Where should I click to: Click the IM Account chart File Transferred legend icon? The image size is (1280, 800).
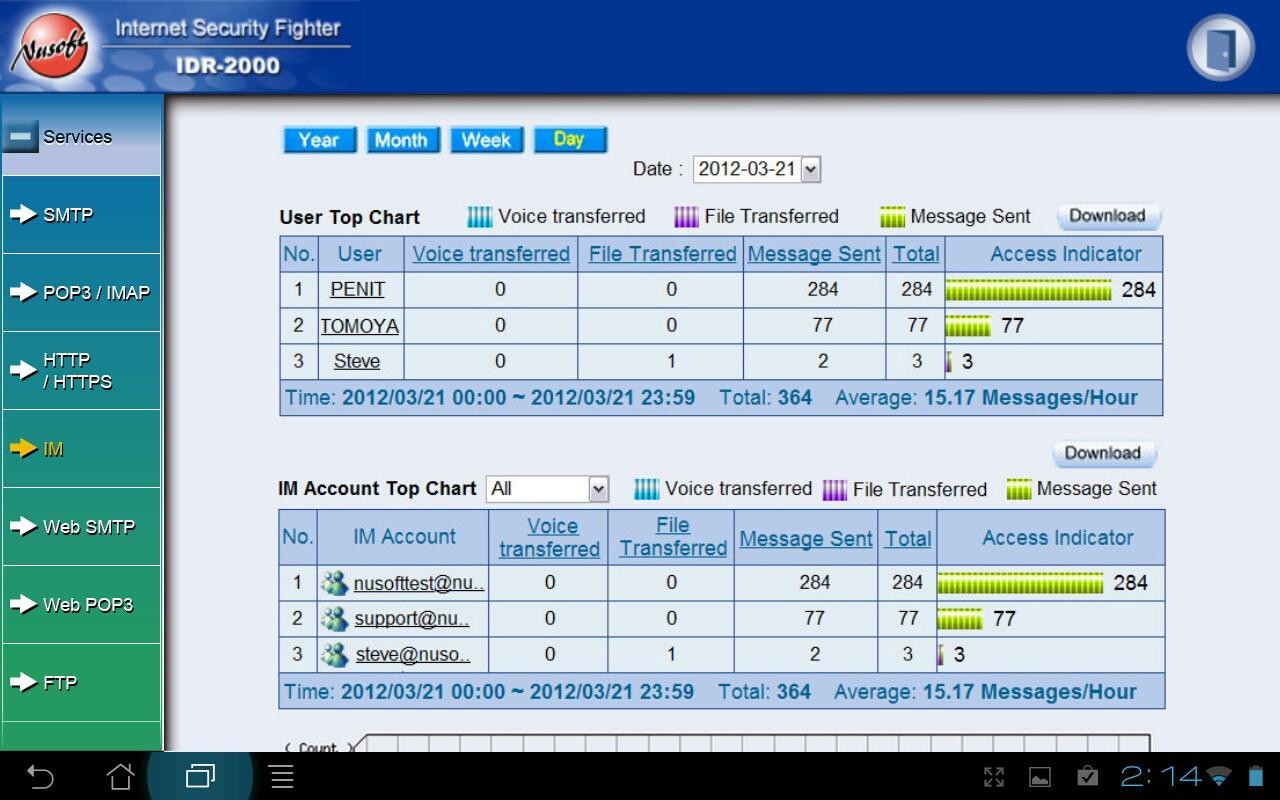(x=835, y=489)
